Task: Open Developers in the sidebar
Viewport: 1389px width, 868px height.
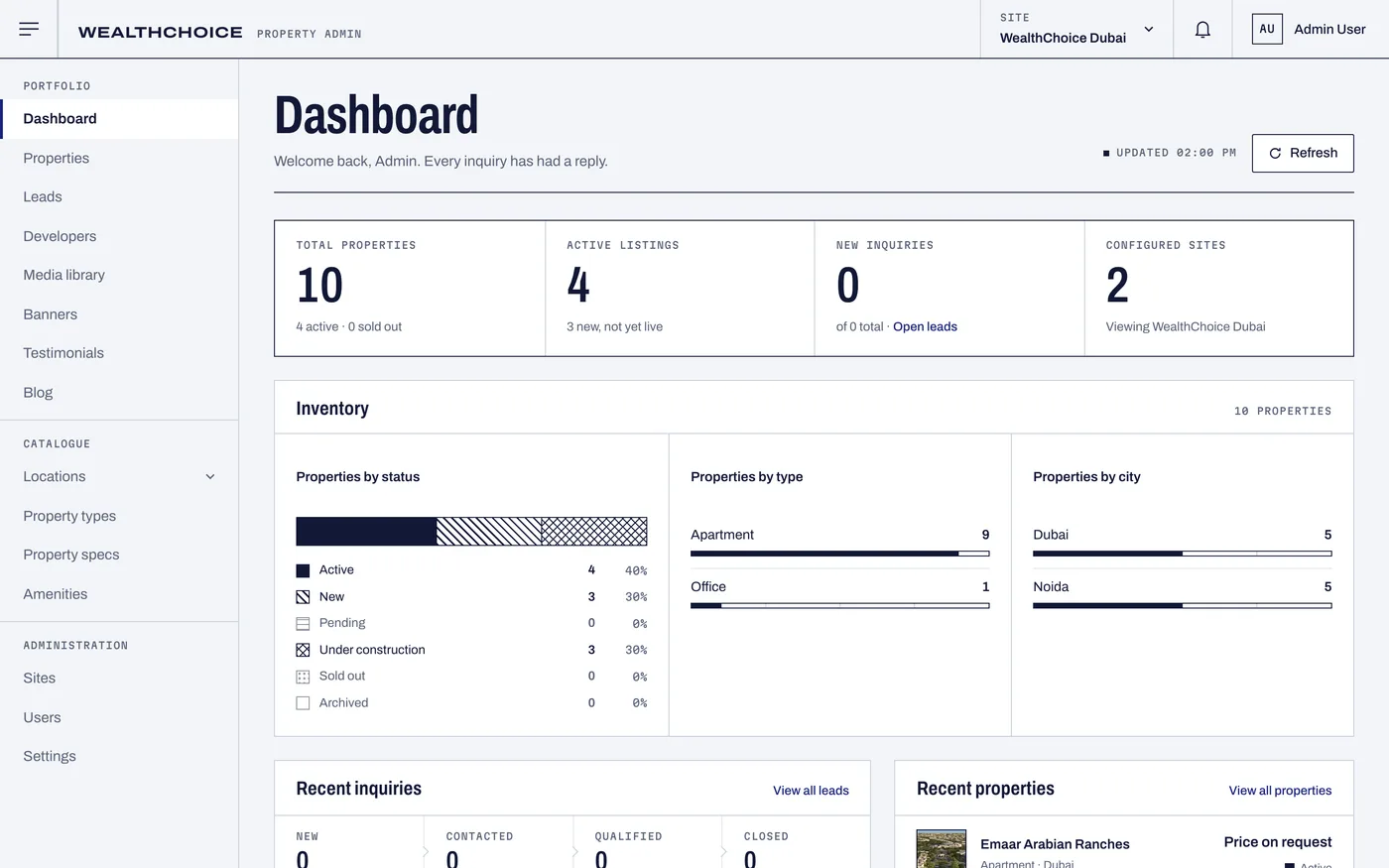Action: click(x=119, y=236)
